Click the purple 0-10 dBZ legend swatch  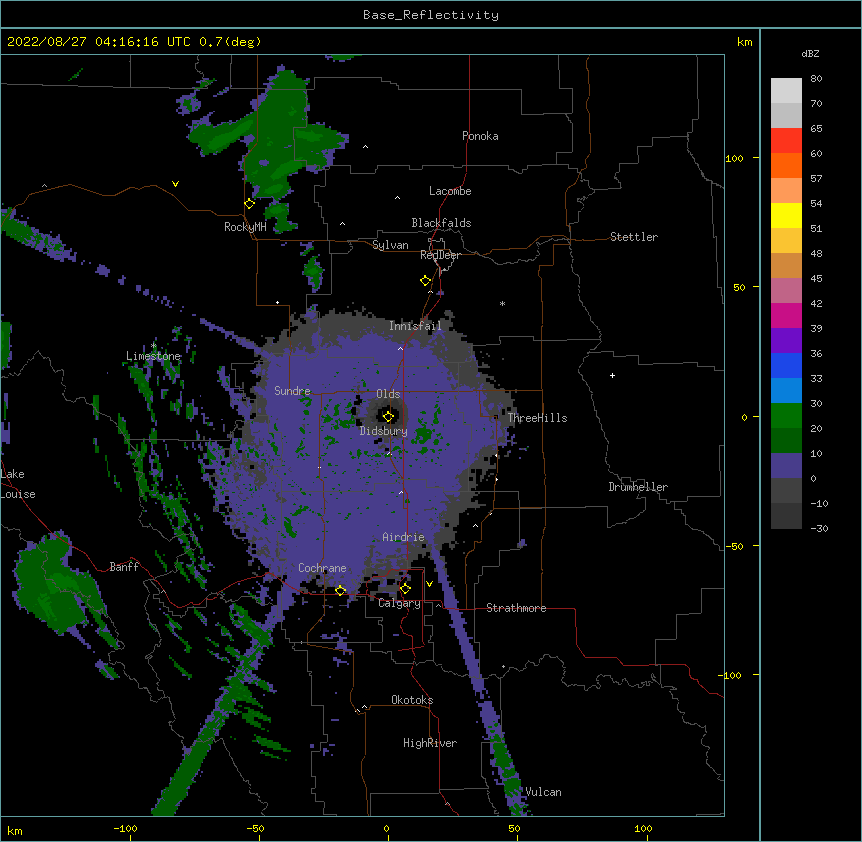tap(786, 466)
